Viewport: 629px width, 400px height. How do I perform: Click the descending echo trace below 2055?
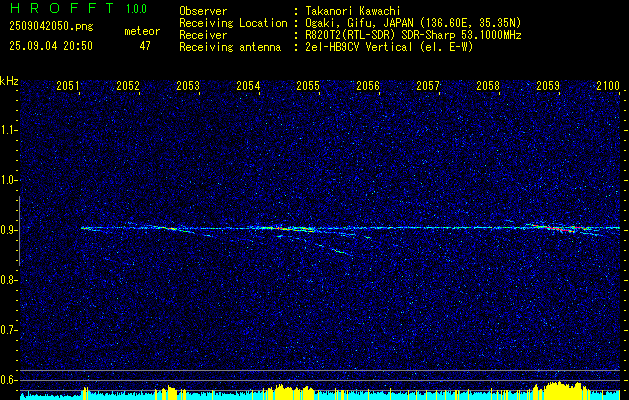tap(341, 252)
